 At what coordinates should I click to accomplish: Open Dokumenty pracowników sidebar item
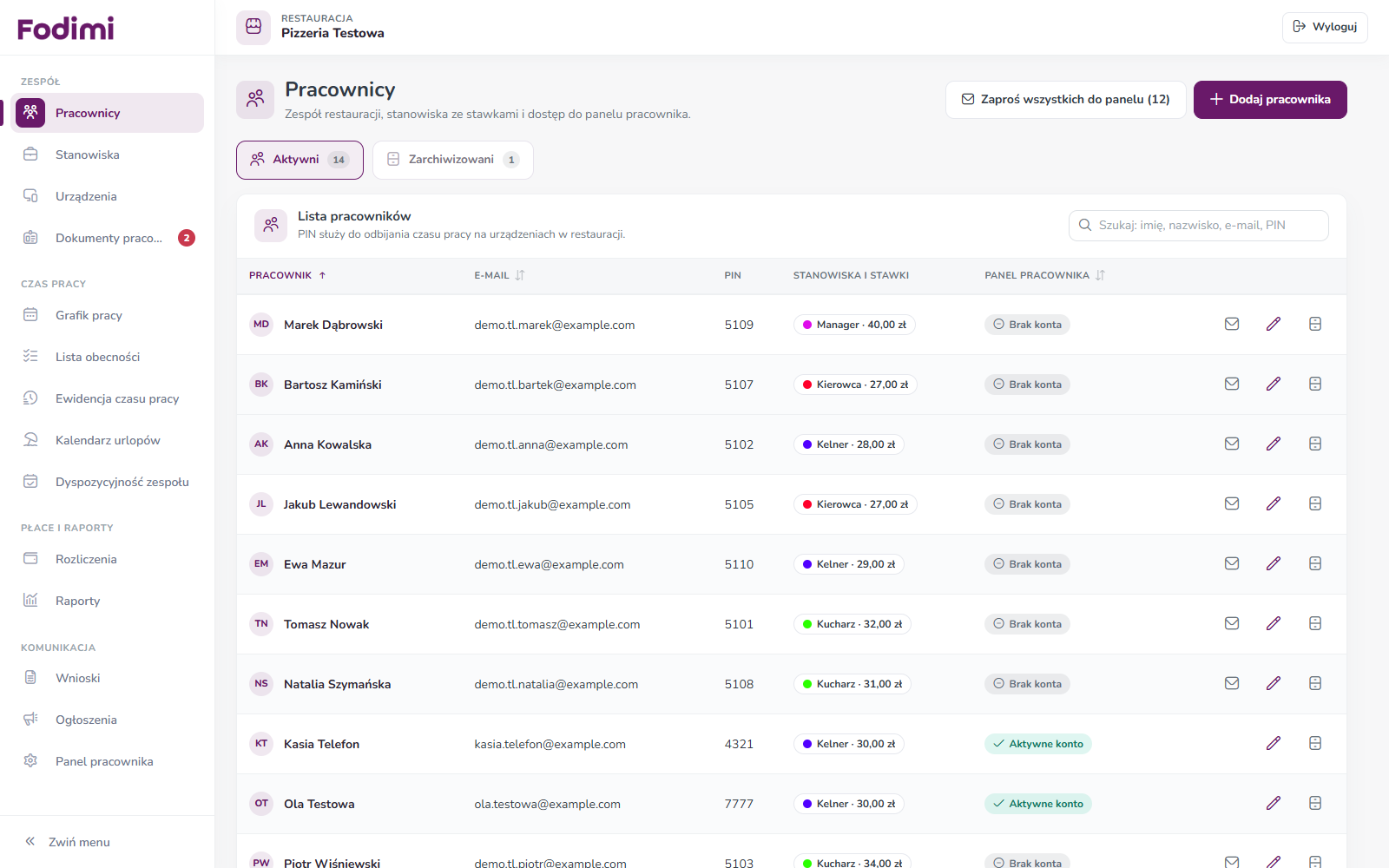click(108, 238)
